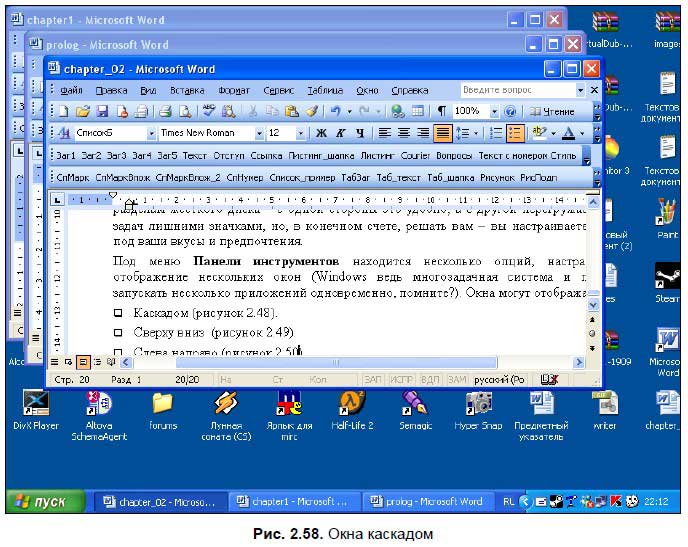Image resolution: width=688 pixels, height=547 pixels.
Task: Run spelling check (ABC checkmark icon)
Action: click(208, 111)
